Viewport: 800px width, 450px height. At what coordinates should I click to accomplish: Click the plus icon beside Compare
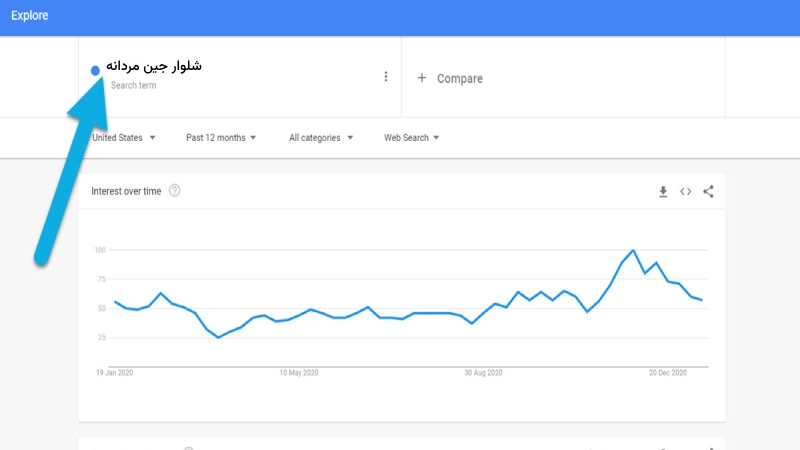coord(421,78)
